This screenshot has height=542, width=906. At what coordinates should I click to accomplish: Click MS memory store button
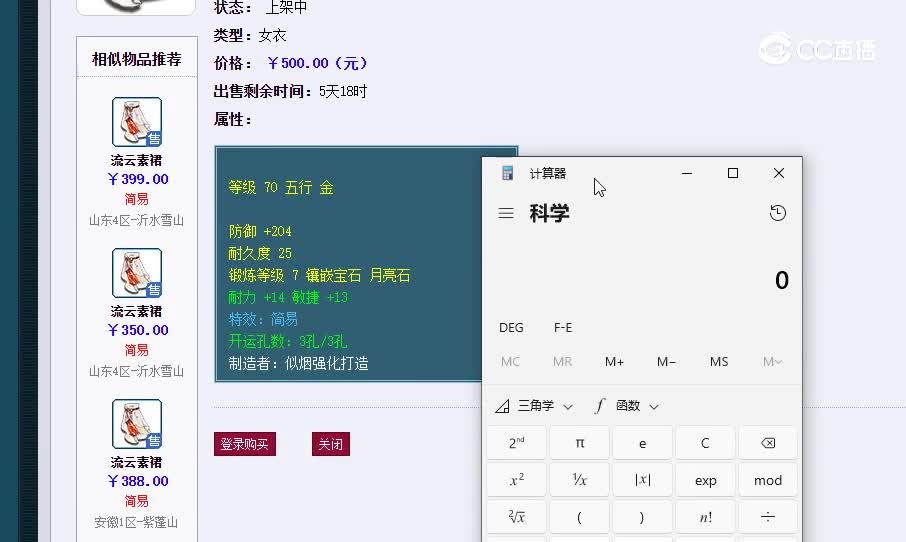coord(719,362)
